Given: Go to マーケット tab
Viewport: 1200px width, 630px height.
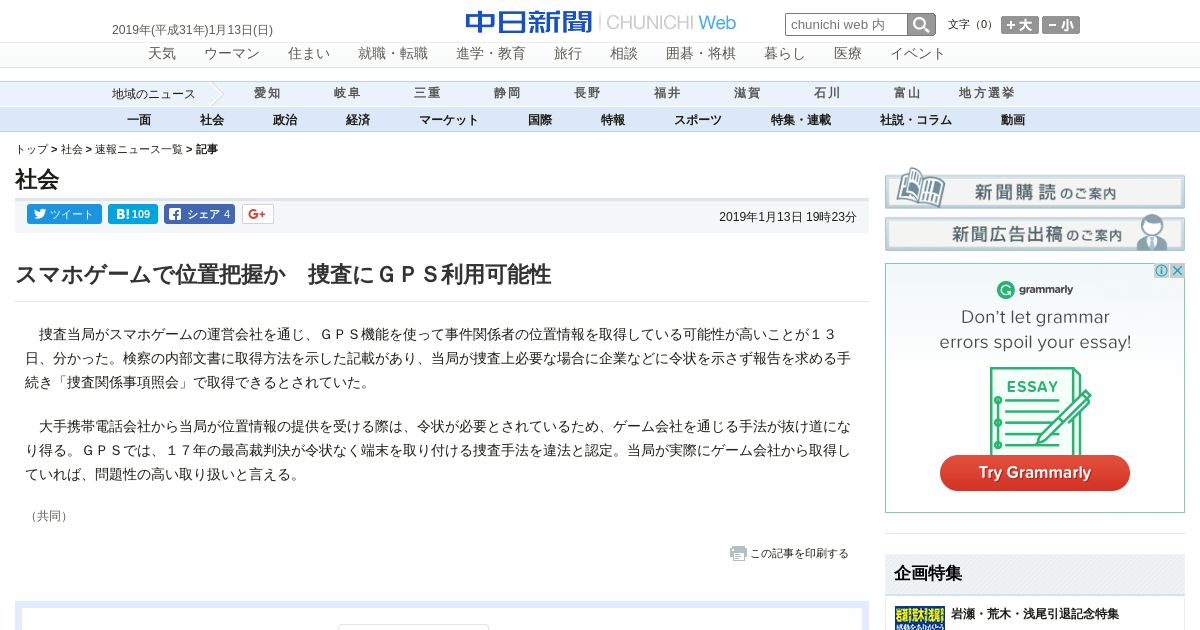Looking at the screenshot, I should (x=449, y=120).
